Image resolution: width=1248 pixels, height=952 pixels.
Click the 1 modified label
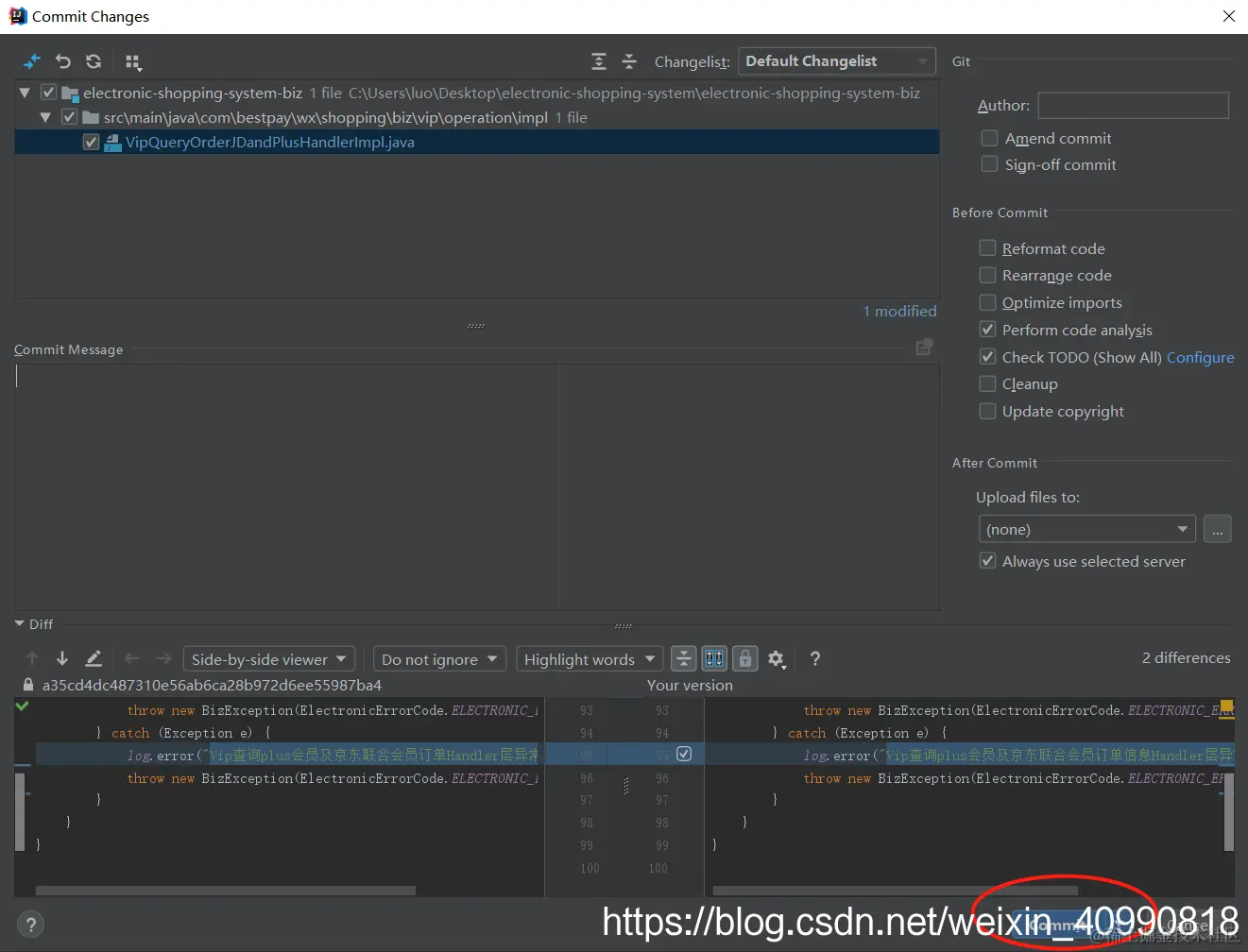tap(899, 311)
